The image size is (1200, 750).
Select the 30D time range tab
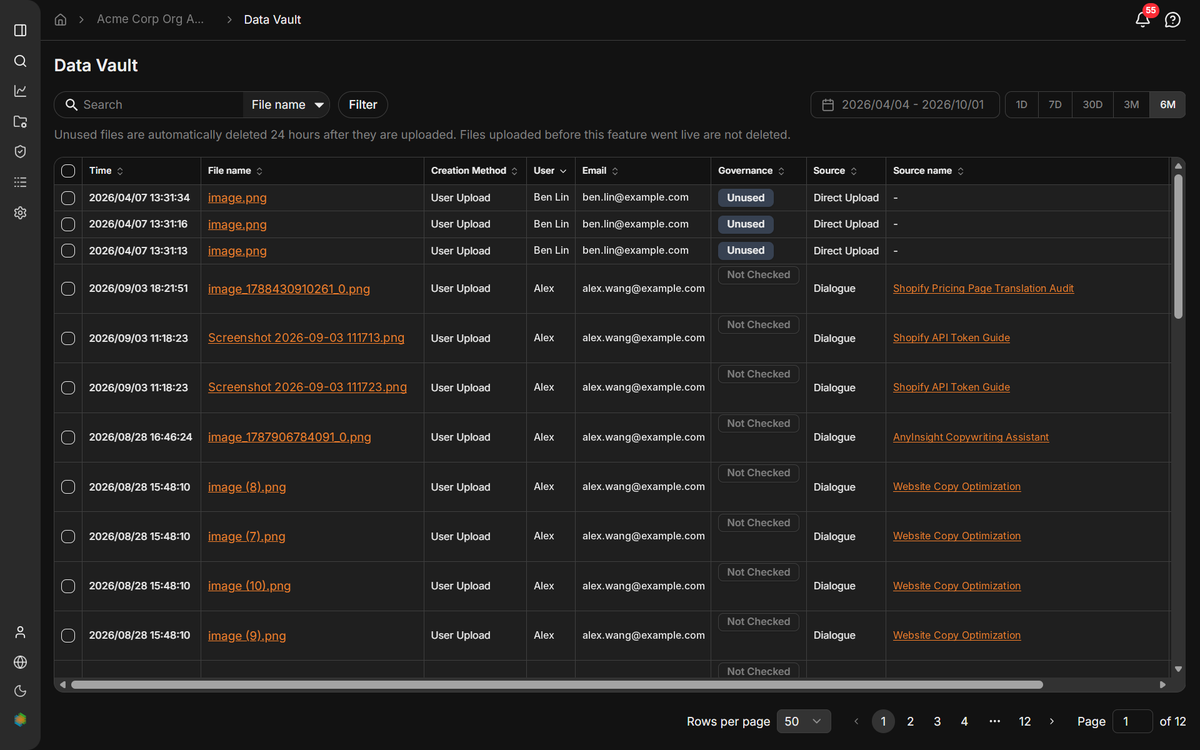[x=1092, y=104]
